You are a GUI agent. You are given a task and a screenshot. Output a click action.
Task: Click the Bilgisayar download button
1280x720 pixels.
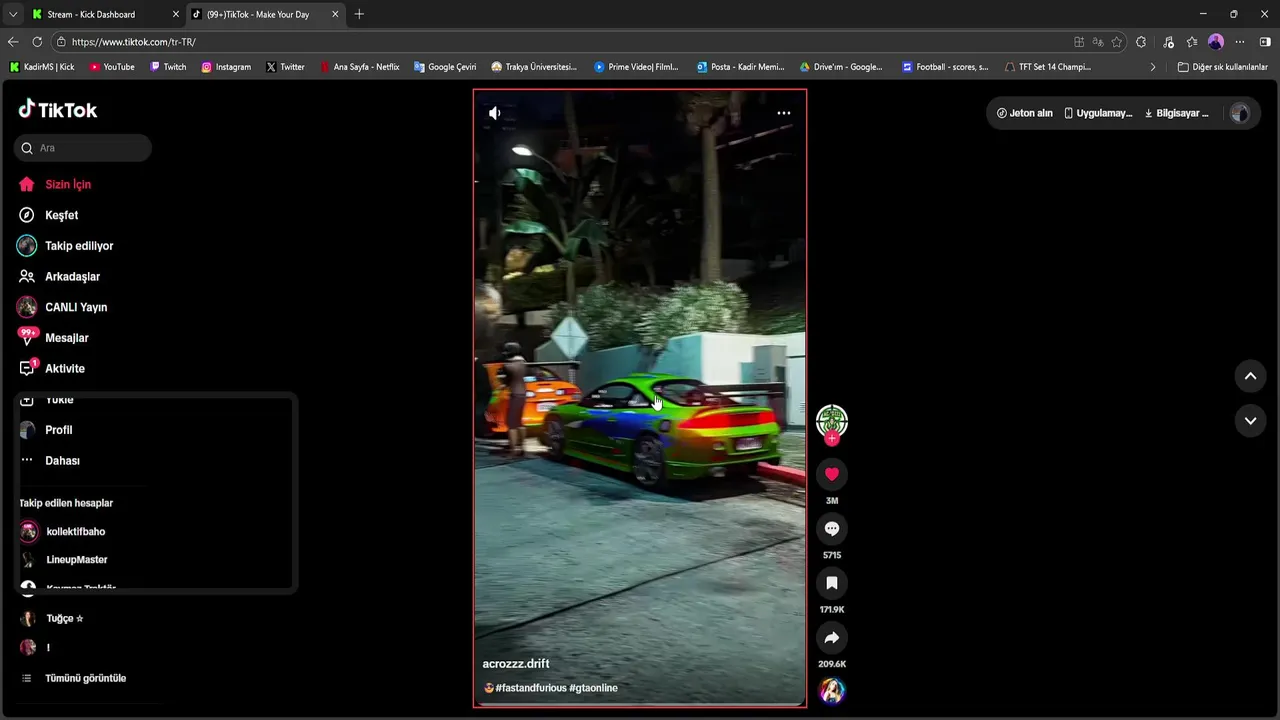[x=1176, y=113]
